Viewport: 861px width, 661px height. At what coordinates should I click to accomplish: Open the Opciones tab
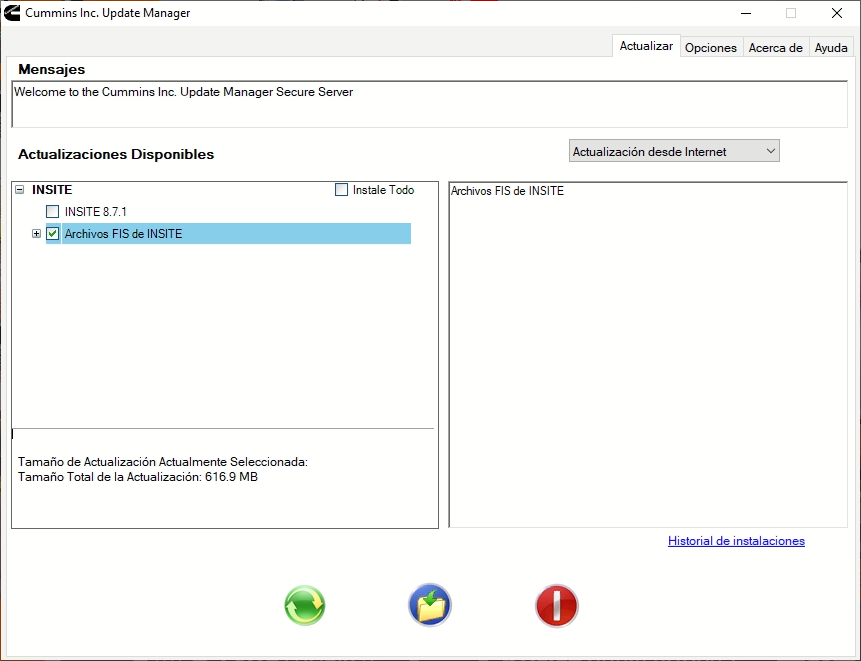pos(711,48)
